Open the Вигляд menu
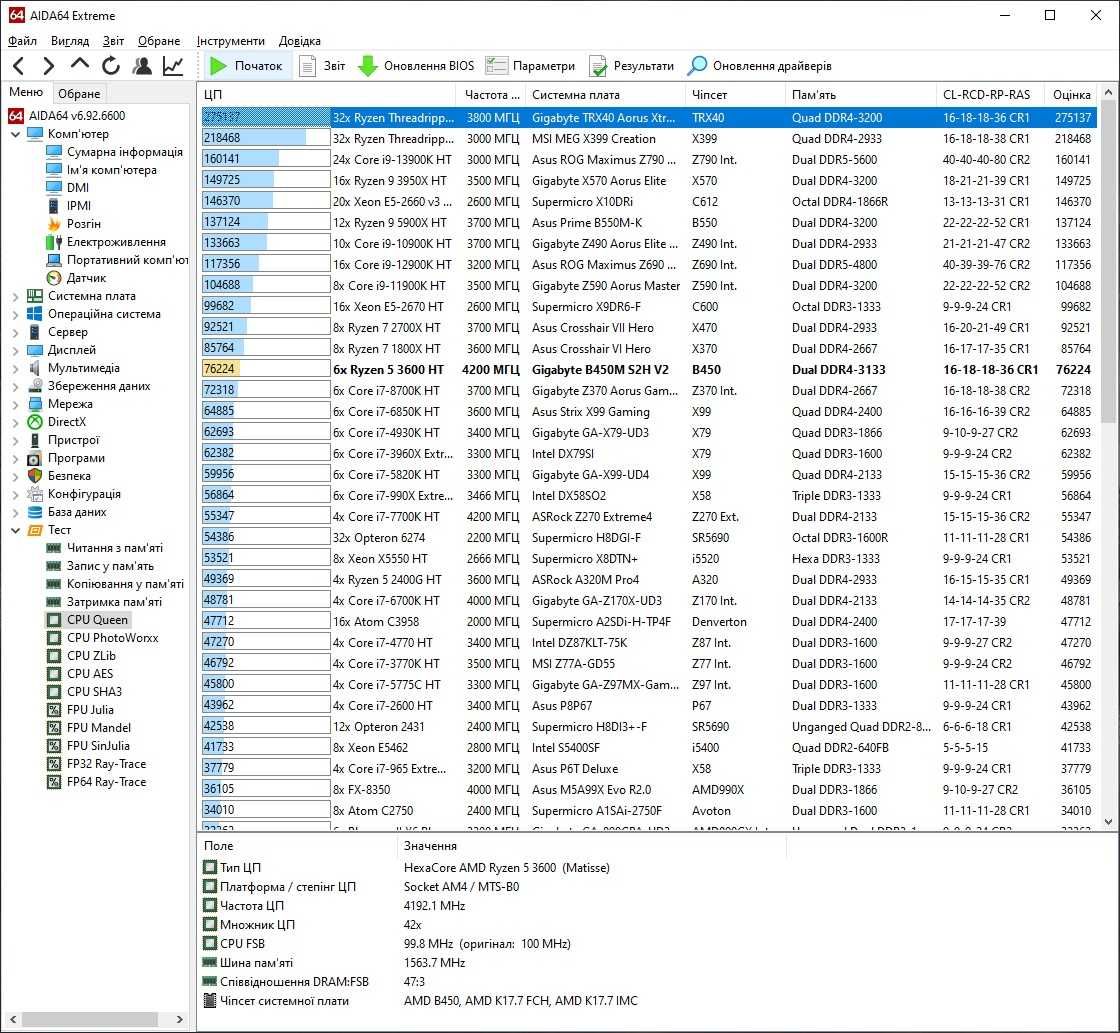The height and width of the screenshot is (1033, 1120). [x=70, y=41]
